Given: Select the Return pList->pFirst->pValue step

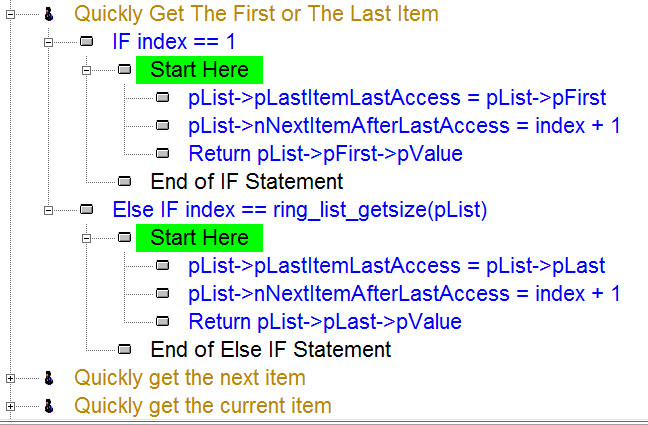Looking at the screenshot, I should tap(325, 154).
